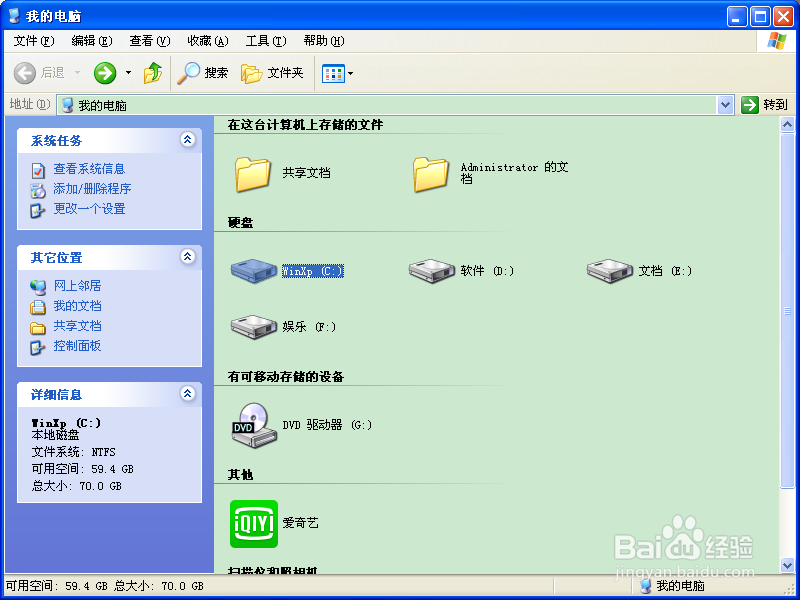The height and width of the screenshot is (600, 800).
Task: Click the Go (转到) button
Action: click(764, 105)
